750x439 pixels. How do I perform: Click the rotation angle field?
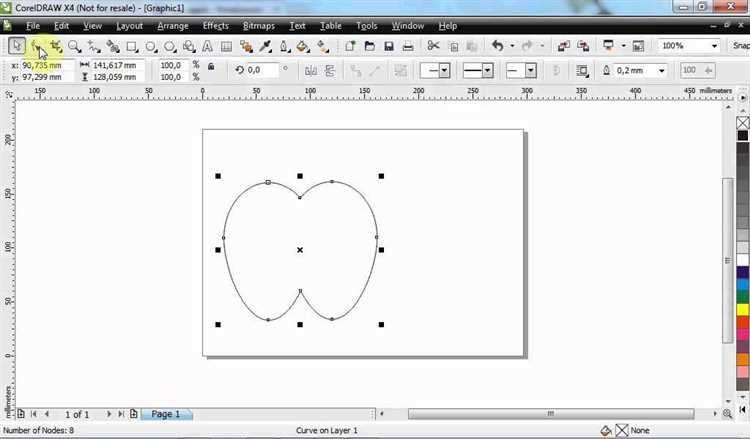pos(262,70)
